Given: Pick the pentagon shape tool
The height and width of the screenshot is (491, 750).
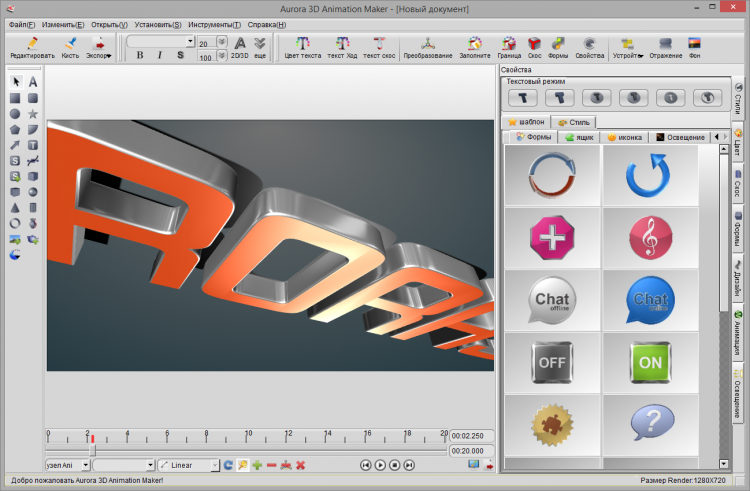Looking at the screenshot, I should pyautogui.click(x=16, y=130).
